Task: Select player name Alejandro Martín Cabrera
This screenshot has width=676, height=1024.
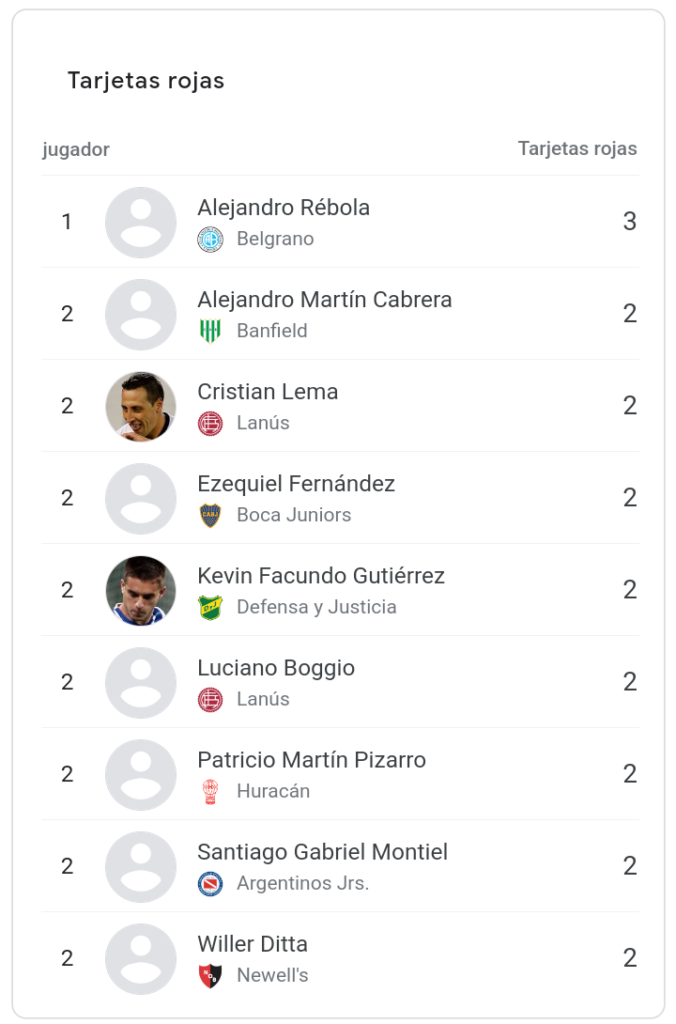Action: point(324,300)
